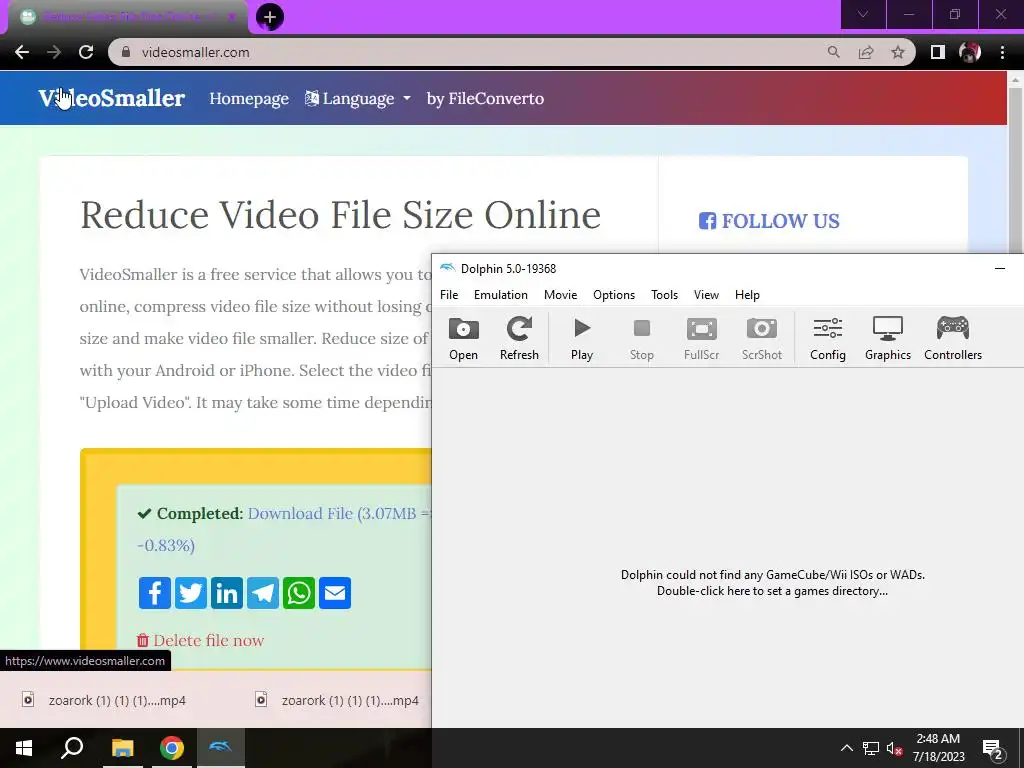Viewport: 1024px width, 768px height.
Task: Share result via Email icon
Action: pos(335,593)
